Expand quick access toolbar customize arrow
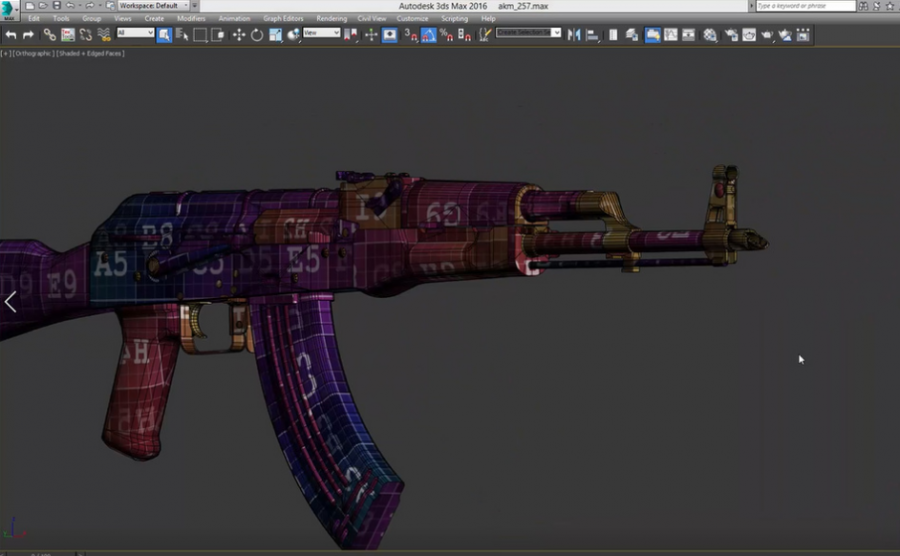 pyautogui.click(x=195, y=6)
